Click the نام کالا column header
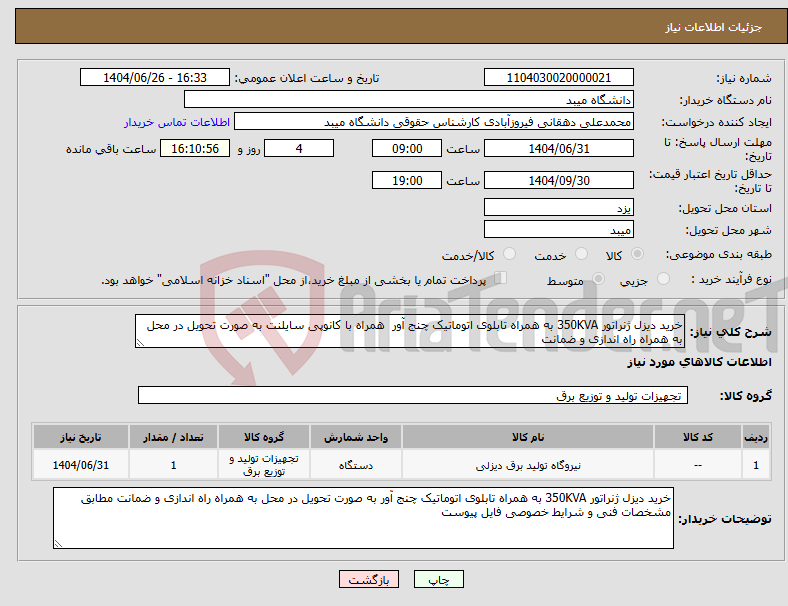This screenshot has width=788, height=606. [x=528, y=437]
